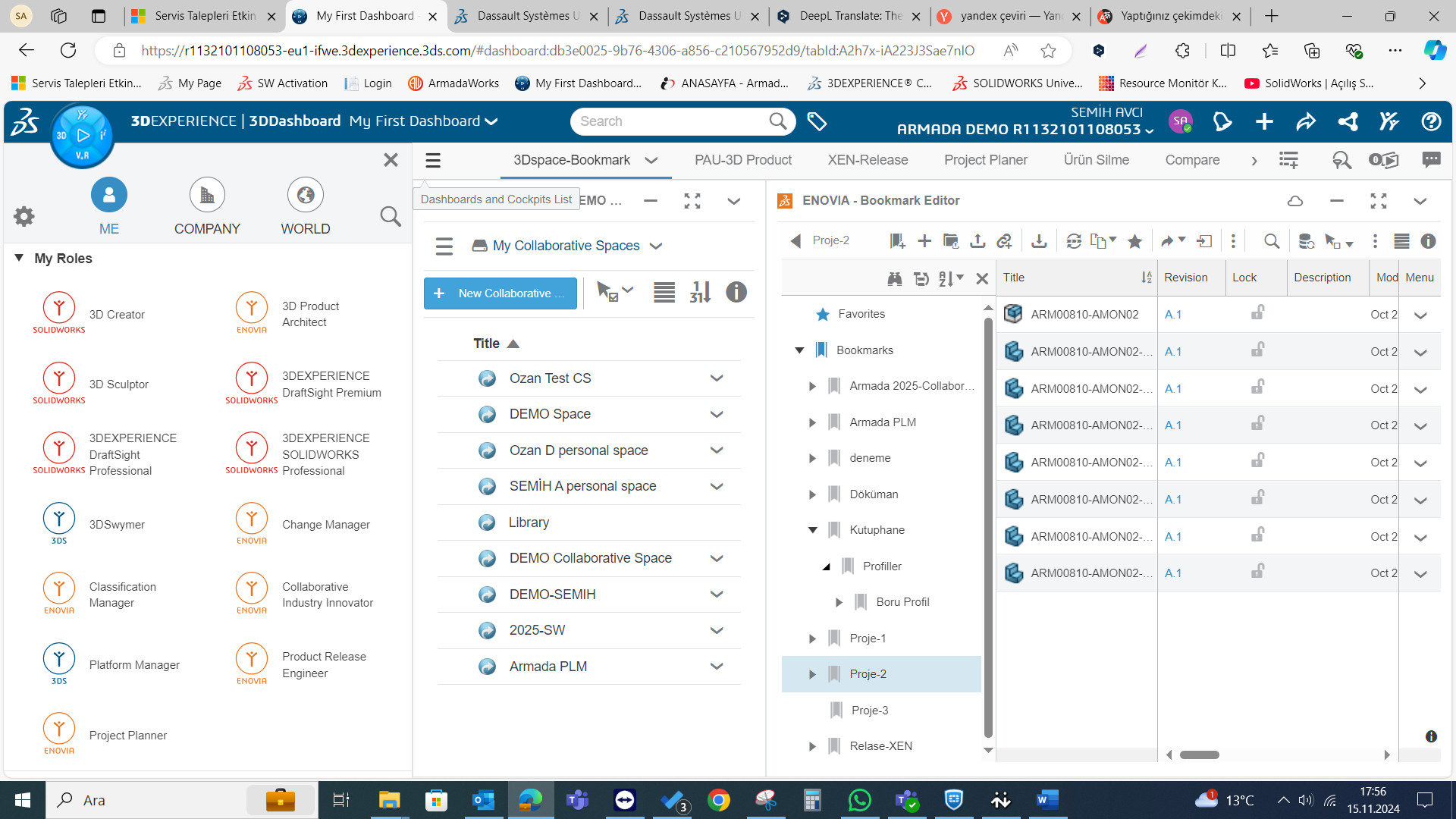Expand the Armada PLM bookmark tree node
The image size is (1456, 819).
pos(812,422)
